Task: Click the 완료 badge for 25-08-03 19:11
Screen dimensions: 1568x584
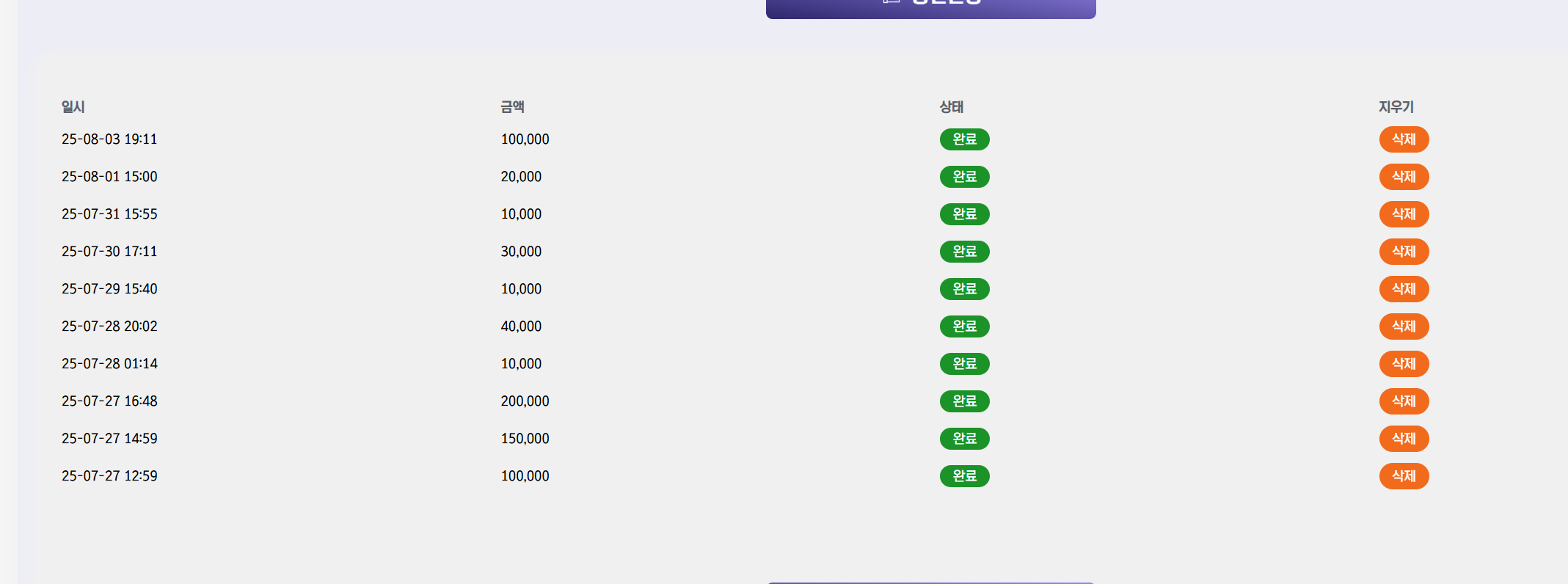Action: [964, 139]
